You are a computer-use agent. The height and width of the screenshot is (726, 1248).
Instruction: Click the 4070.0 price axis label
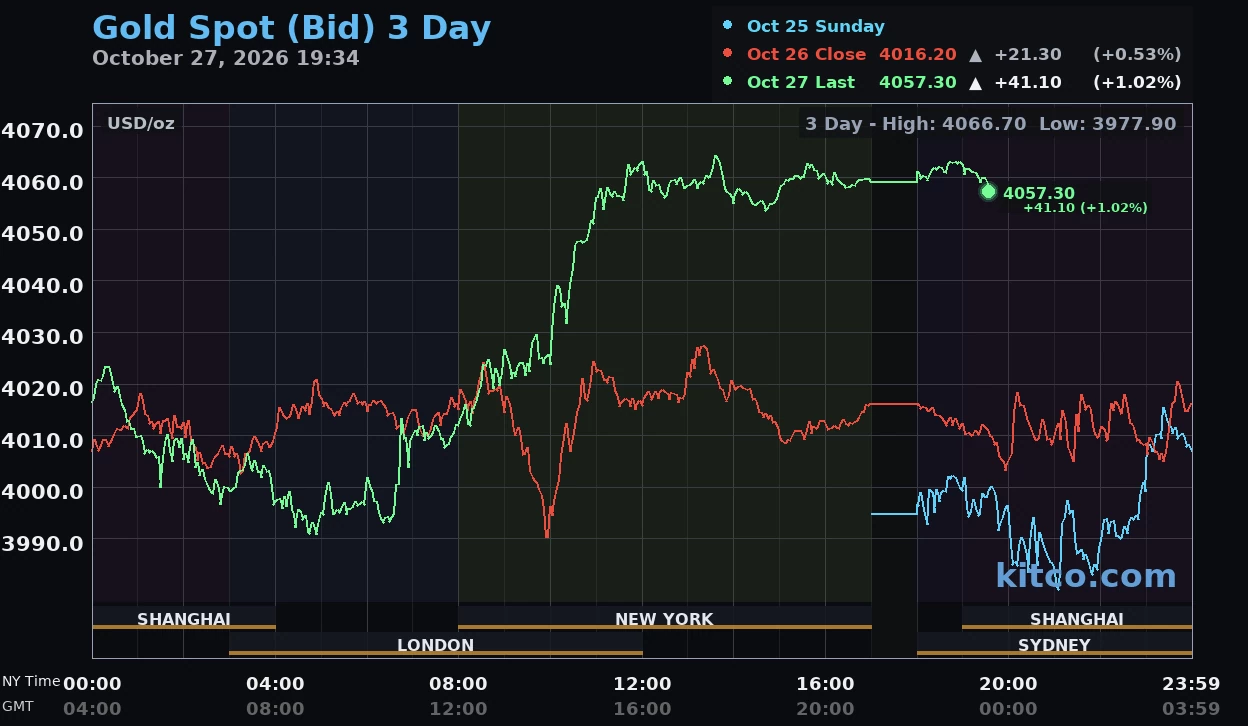[43, 130]
